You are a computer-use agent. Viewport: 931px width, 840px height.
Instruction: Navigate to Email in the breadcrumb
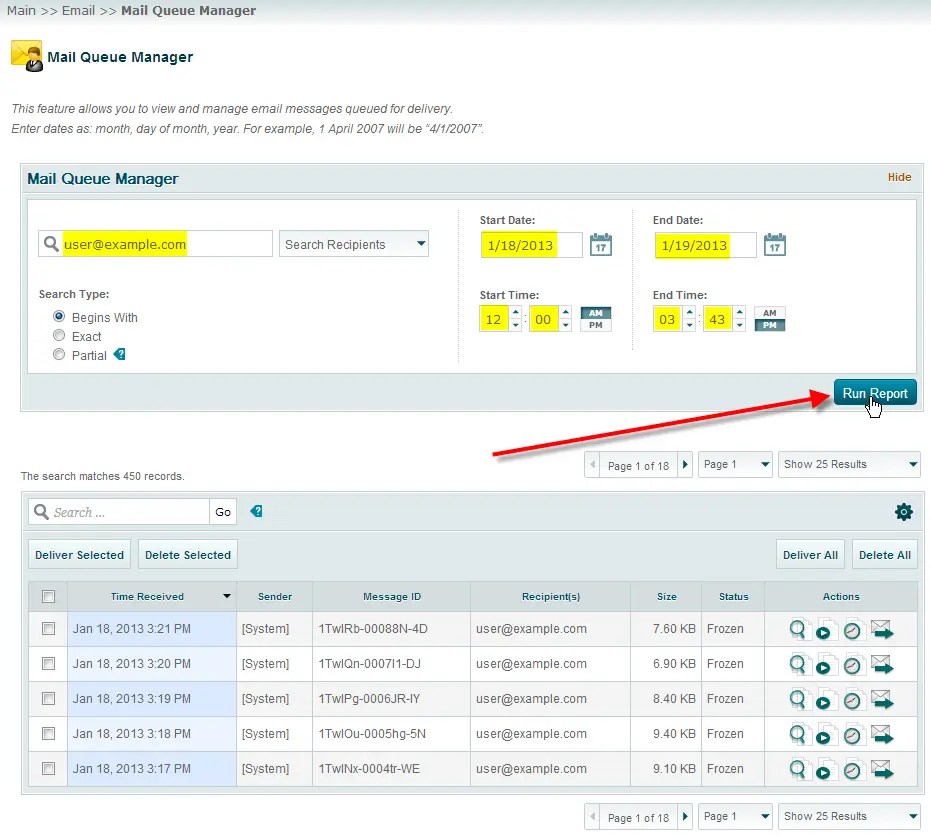click(78, 11)
